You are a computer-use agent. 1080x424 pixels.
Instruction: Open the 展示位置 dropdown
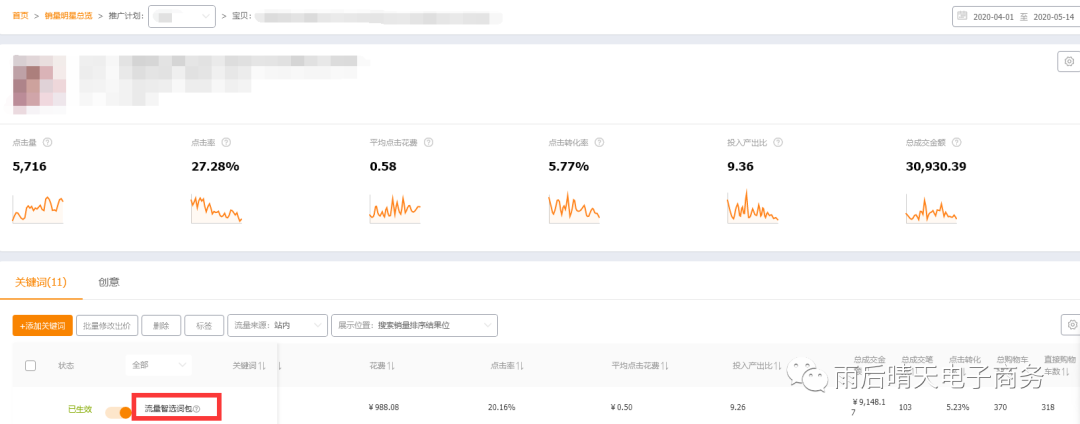(414, 325)
